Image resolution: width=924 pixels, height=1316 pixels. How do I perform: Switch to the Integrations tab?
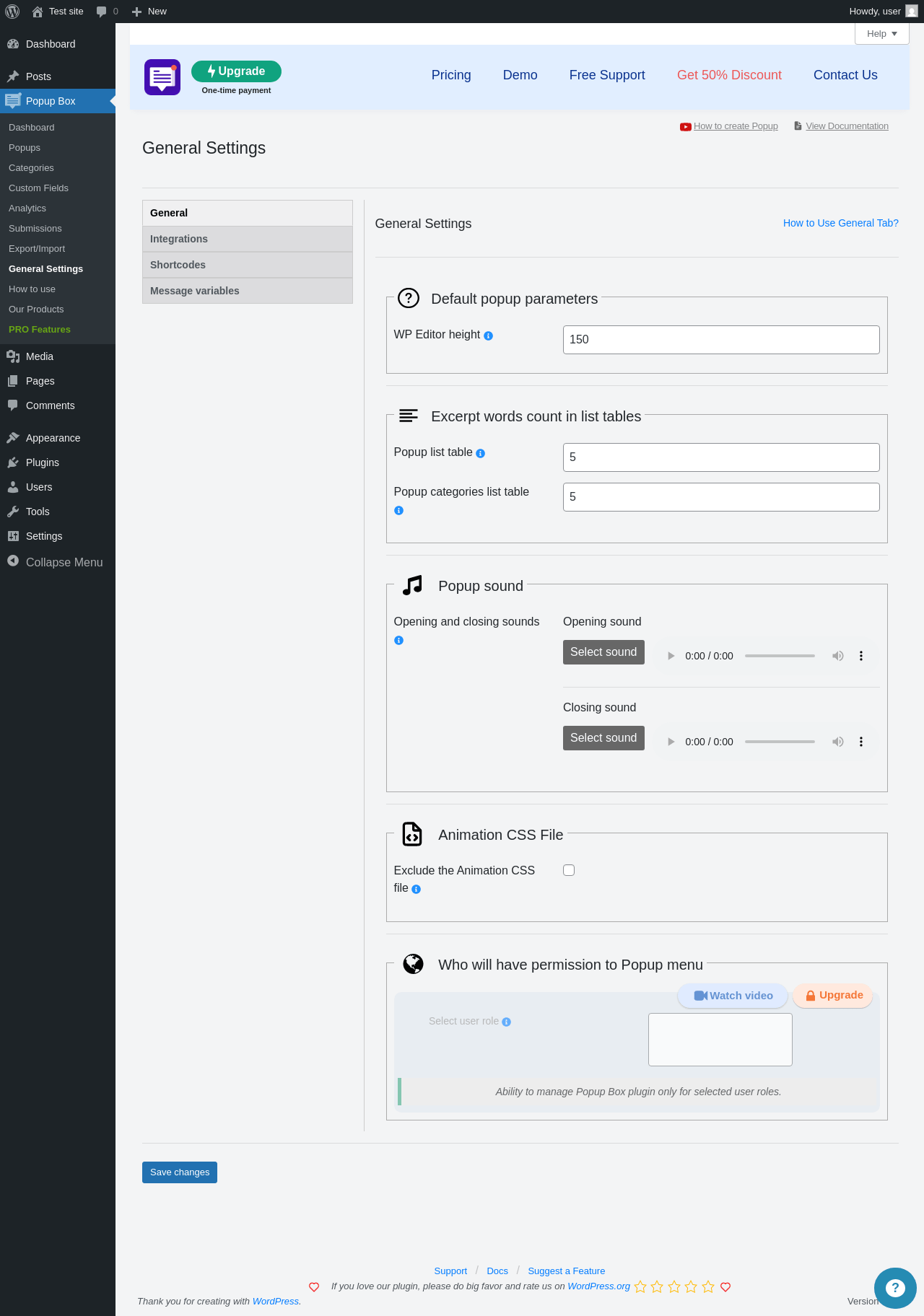tap(247, 239)
